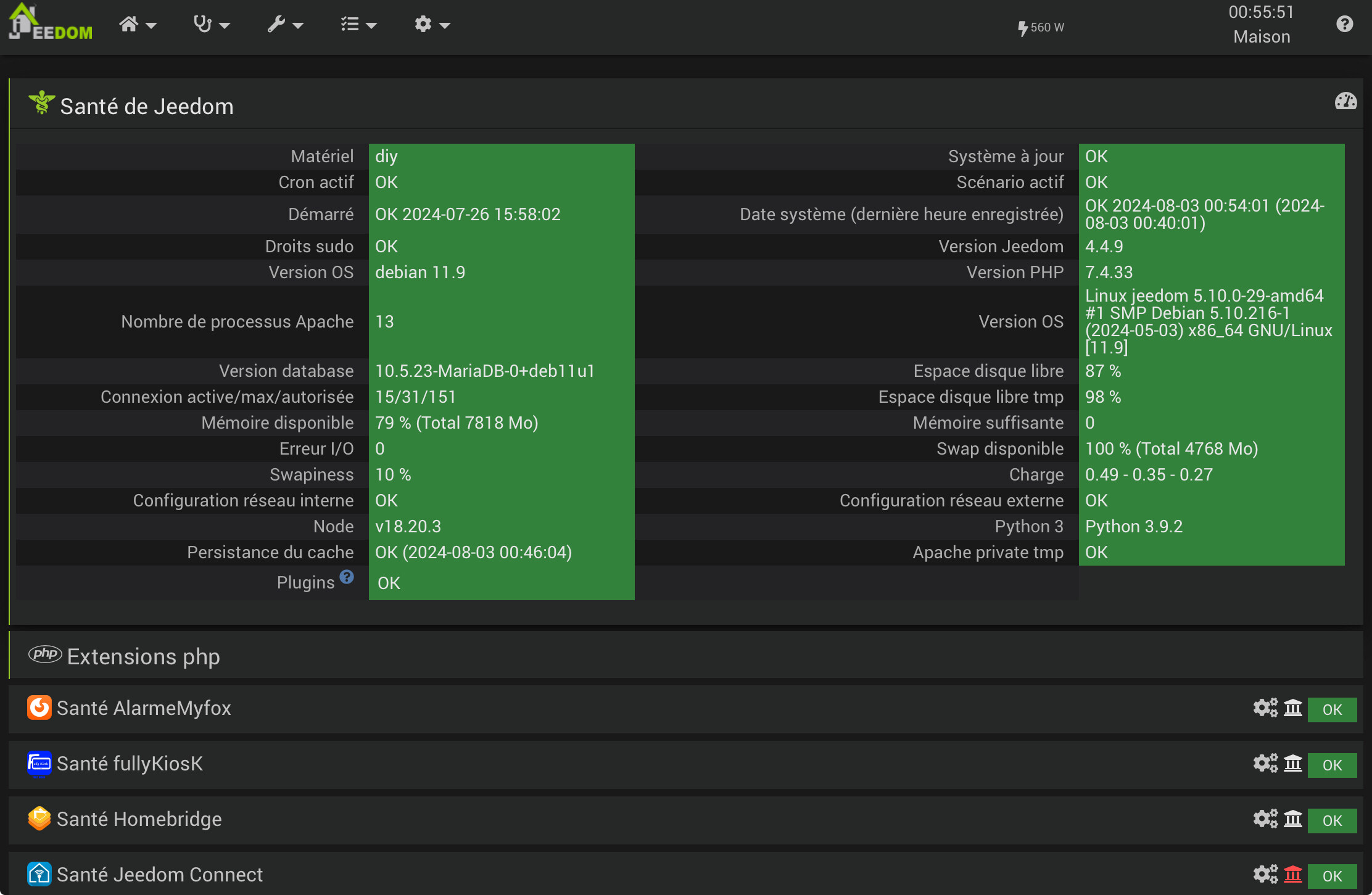Click the OK status for Jeedom Connect
This screenshot has width=1372, height=895.
pos(1332,876)
